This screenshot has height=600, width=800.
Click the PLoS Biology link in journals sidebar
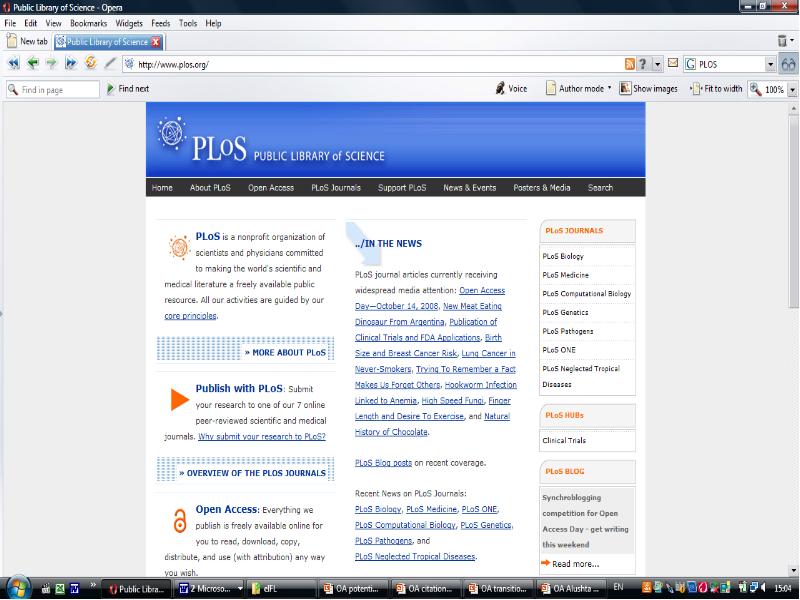pyautogui.click(x=563, y=257)
